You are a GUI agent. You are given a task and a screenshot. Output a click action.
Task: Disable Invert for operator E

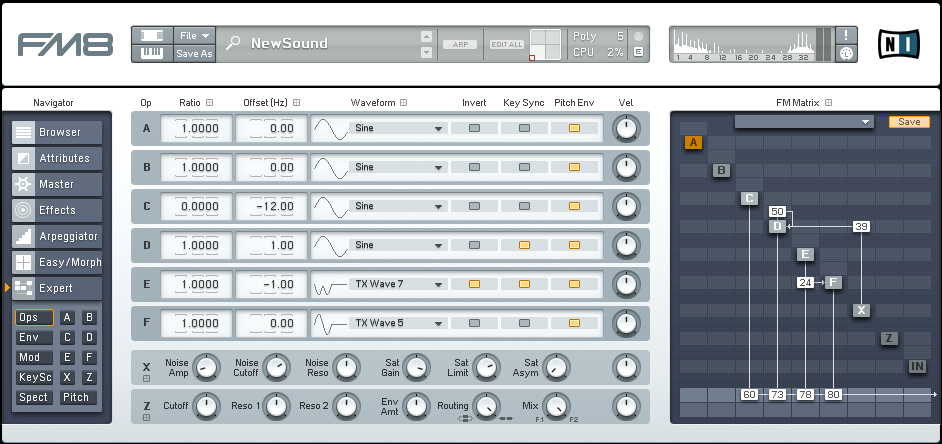(x=474, y=284)
